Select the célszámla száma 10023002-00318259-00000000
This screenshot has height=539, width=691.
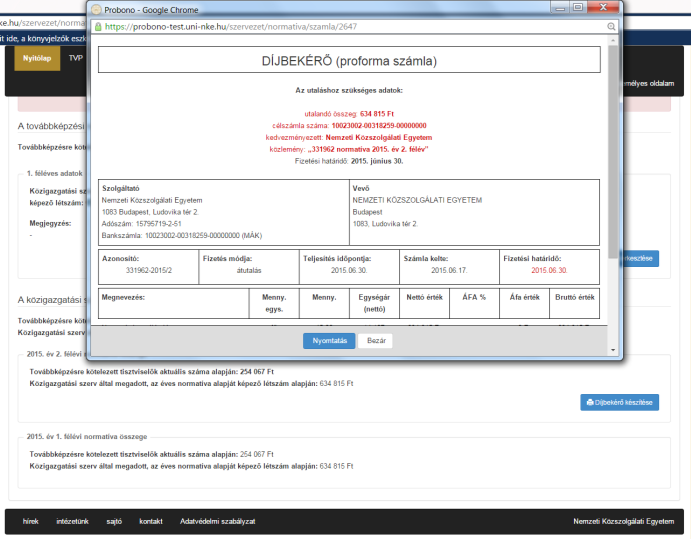click(x=349, y=126)
